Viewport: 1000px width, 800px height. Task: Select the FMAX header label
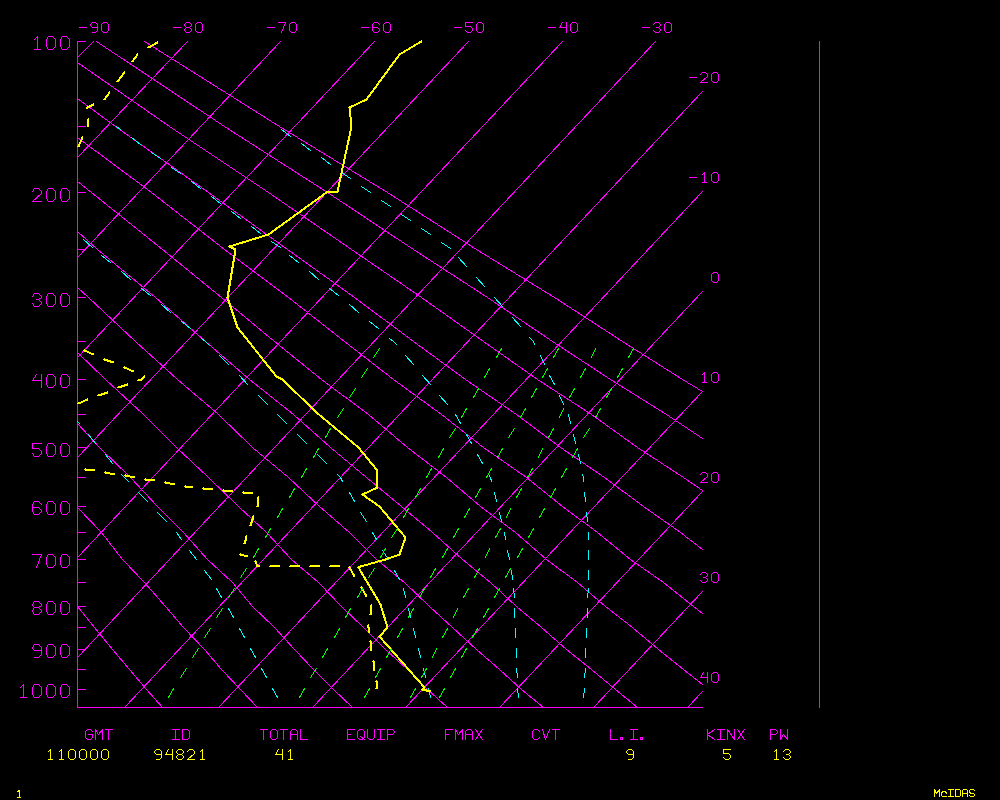[x=463, y=735]
